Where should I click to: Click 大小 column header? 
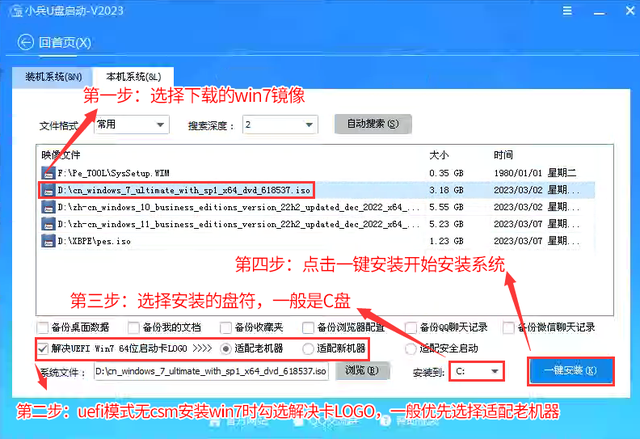(439, 155)
